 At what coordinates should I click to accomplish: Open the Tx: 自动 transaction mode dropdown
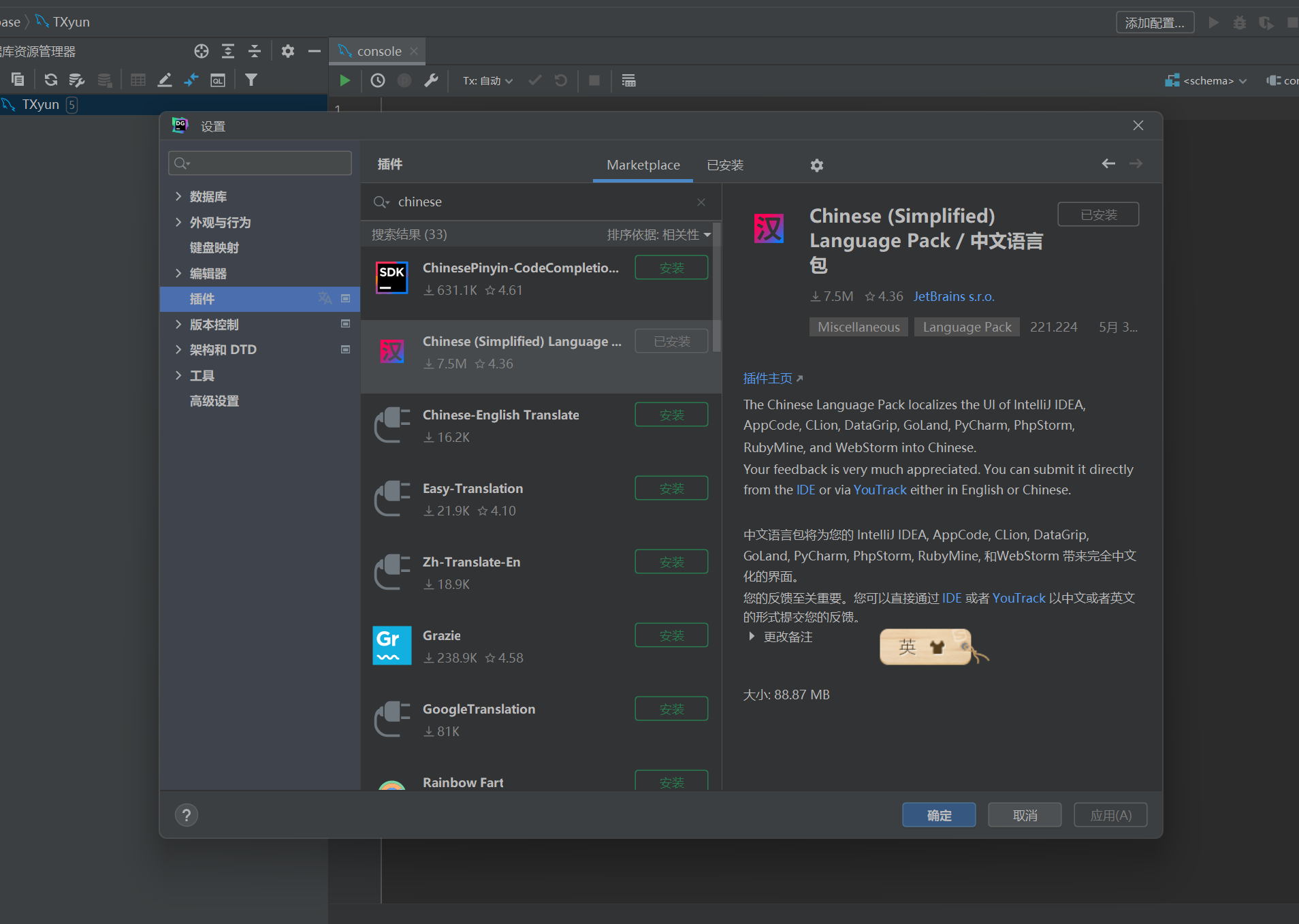487,80
